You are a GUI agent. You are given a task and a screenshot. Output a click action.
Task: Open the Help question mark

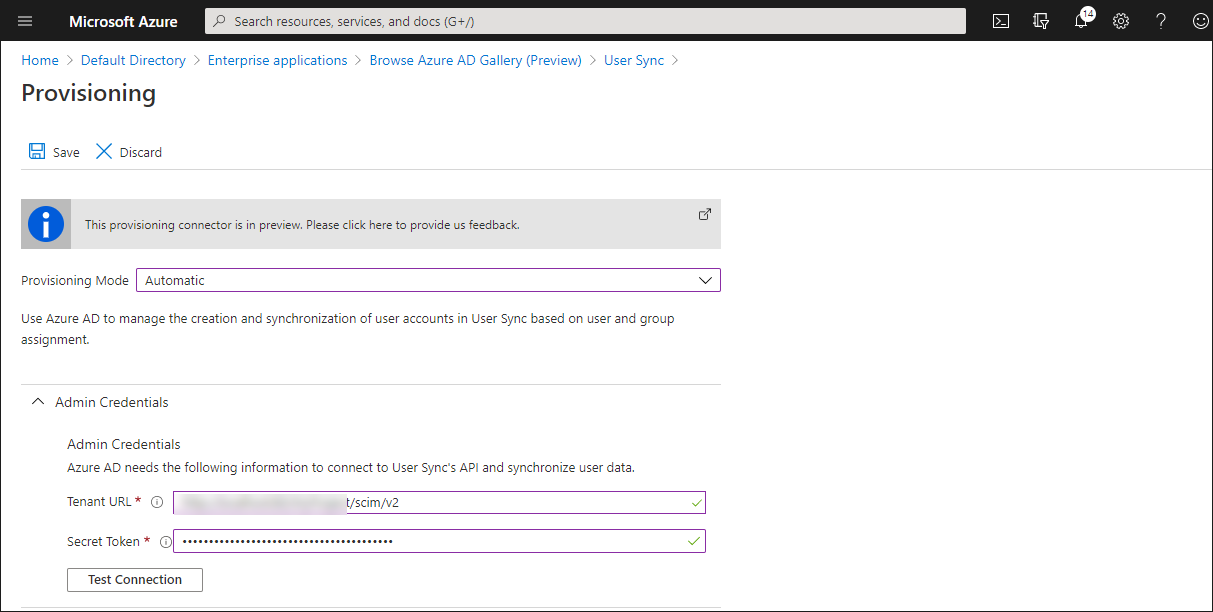pos(1161,21)
